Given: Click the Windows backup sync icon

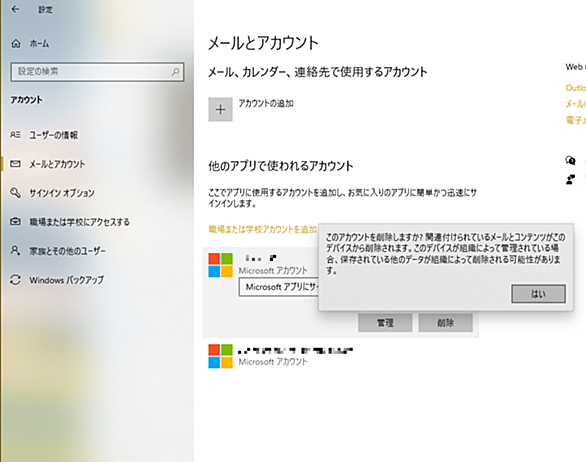Looking at the screenshot, I should (x=15, y=280).
